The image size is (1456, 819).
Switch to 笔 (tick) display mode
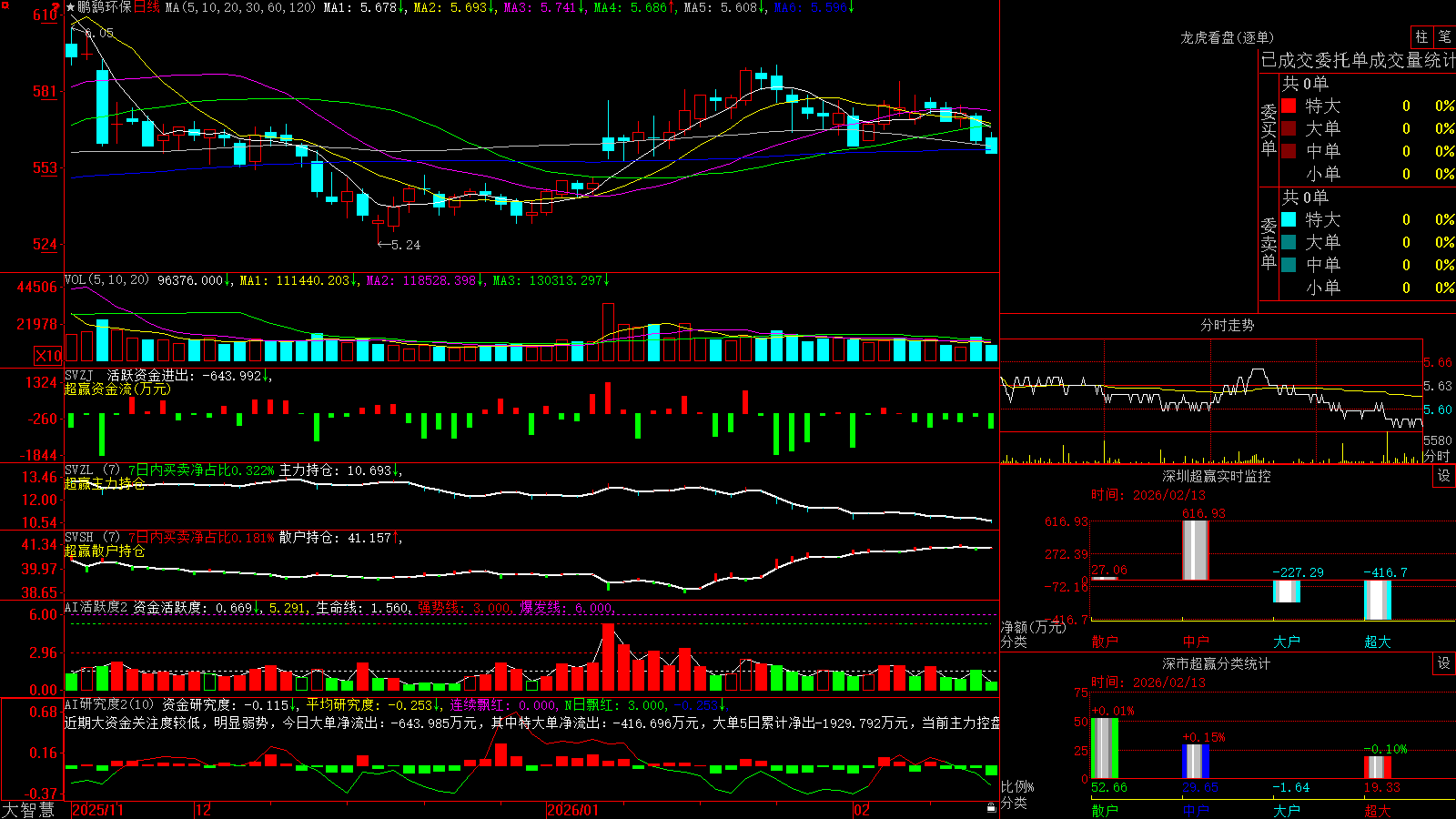1444,36
